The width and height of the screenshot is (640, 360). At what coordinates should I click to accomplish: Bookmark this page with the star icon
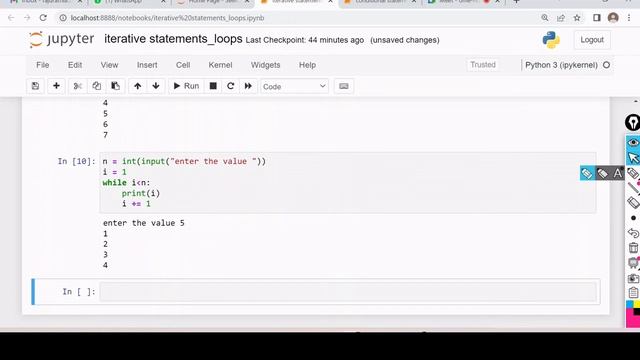(x=577, y=18)
